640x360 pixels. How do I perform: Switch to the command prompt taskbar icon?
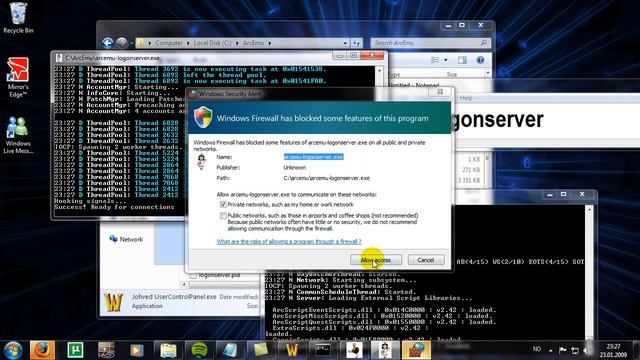[x=322, y=350]
